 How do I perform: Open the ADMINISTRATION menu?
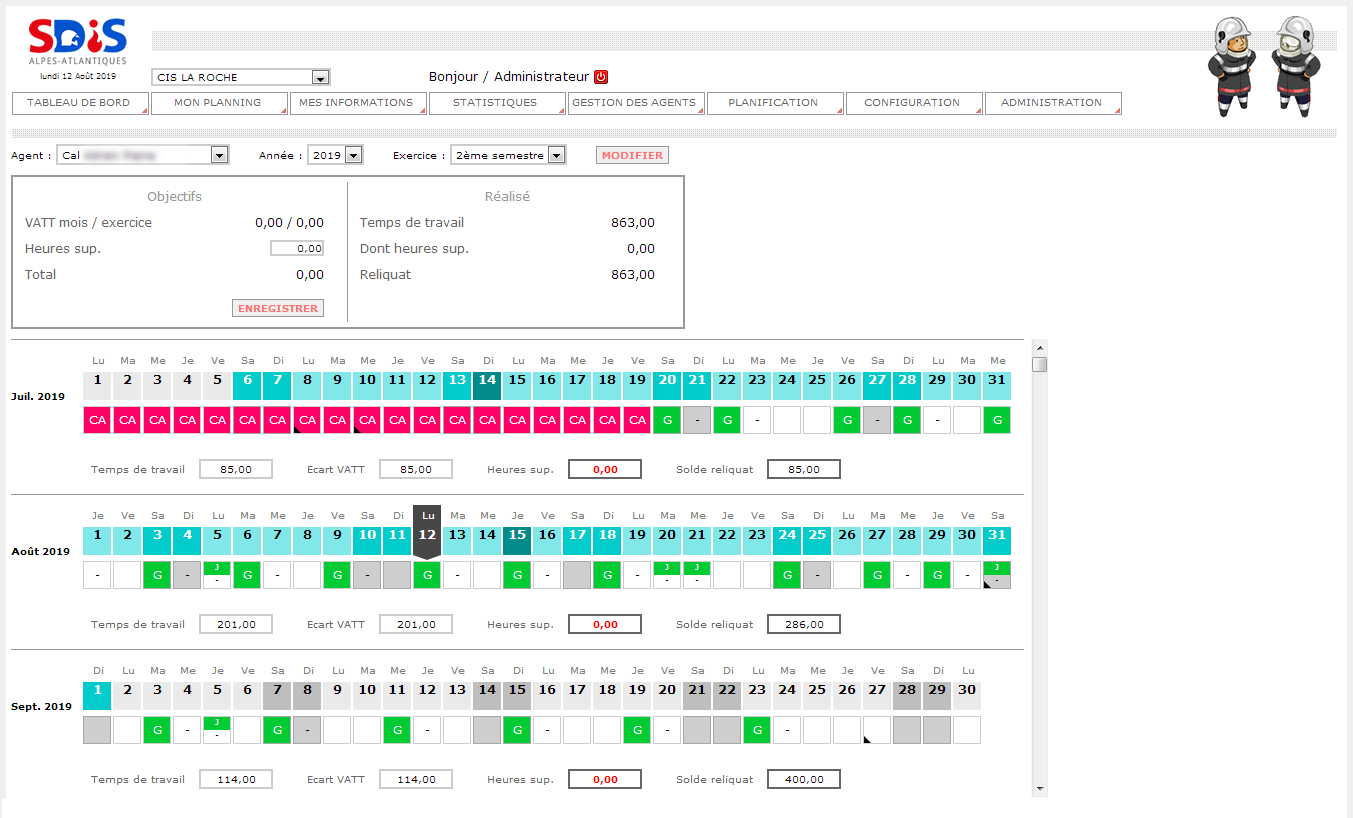[x=1053, y=103]
